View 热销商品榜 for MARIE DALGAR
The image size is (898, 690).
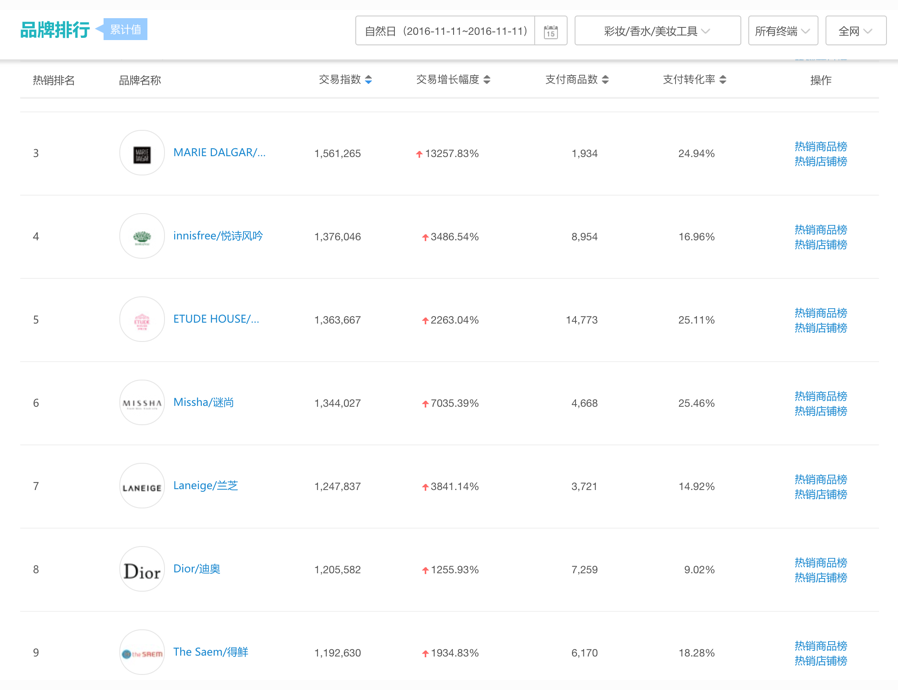[821, 147]
